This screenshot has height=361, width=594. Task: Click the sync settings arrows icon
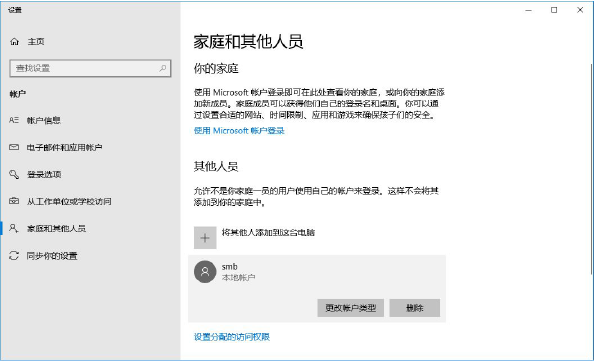pos(14,256)
